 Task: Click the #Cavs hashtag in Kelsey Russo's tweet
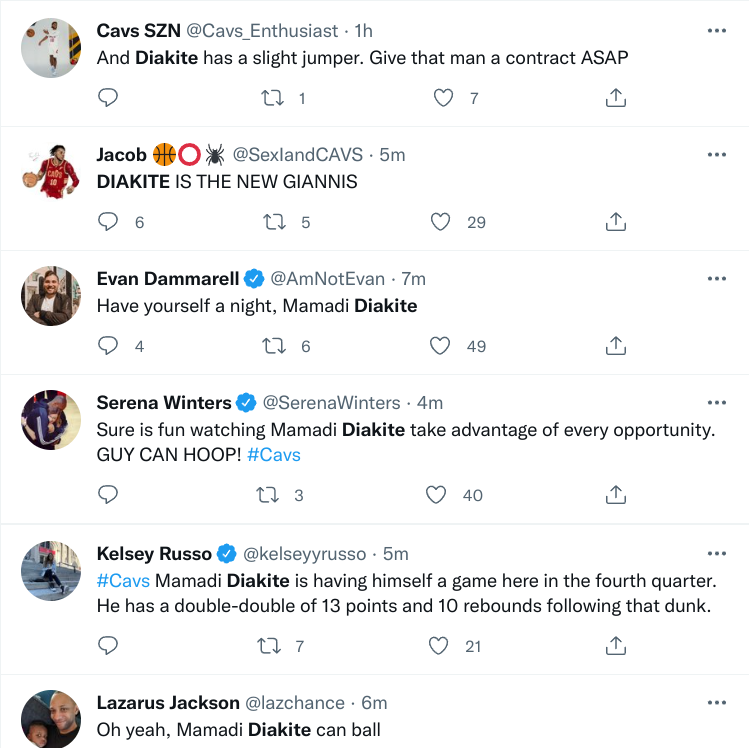tap(123, 580)
